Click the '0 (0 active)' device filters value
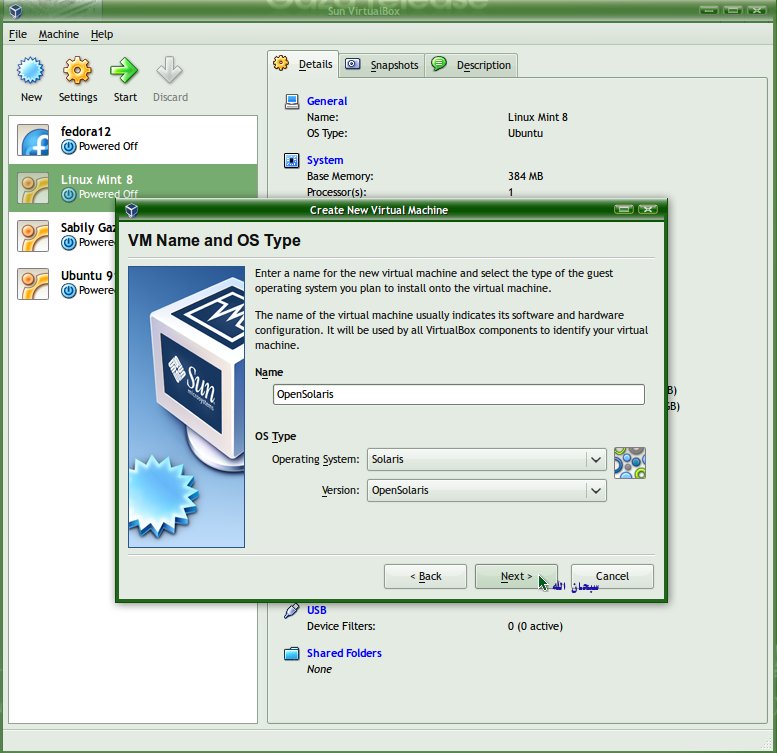Image resolution: width=777 pixels, height=753 pixels. [535, 626]
